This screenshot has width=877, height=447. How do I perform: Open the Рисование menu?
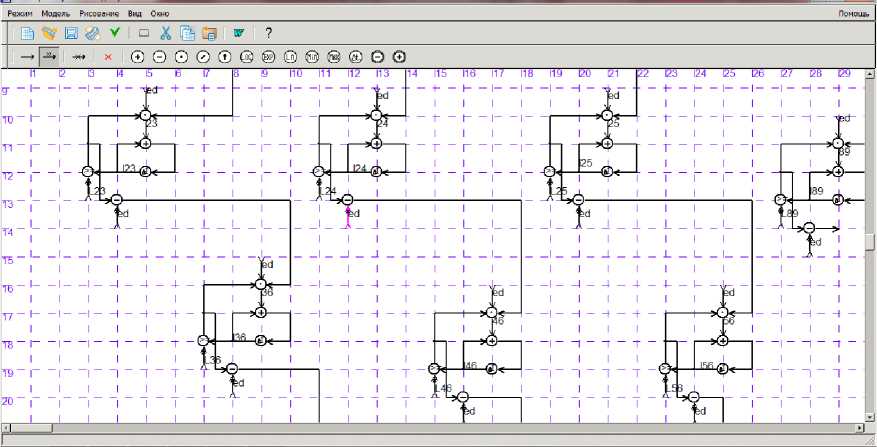point(101,15)
